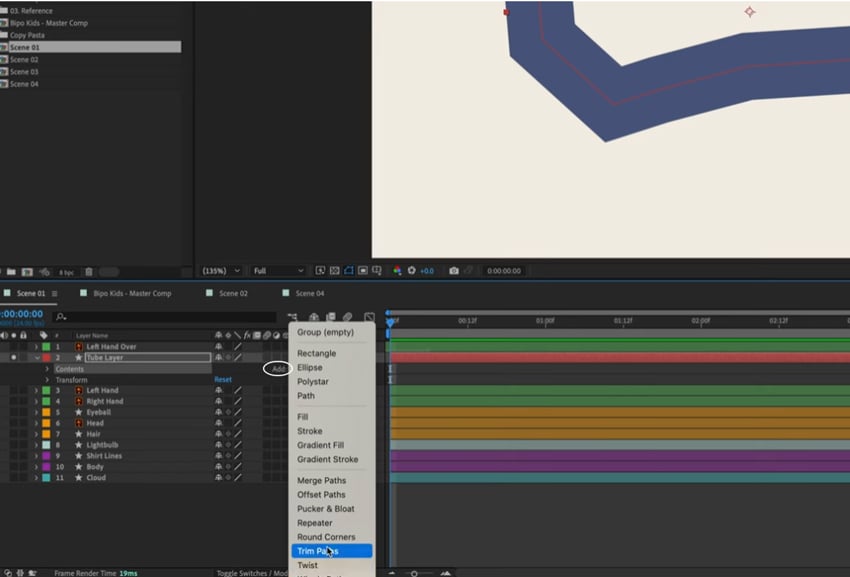Click the shy switch on Cloud layer

(x=218, y=478)
